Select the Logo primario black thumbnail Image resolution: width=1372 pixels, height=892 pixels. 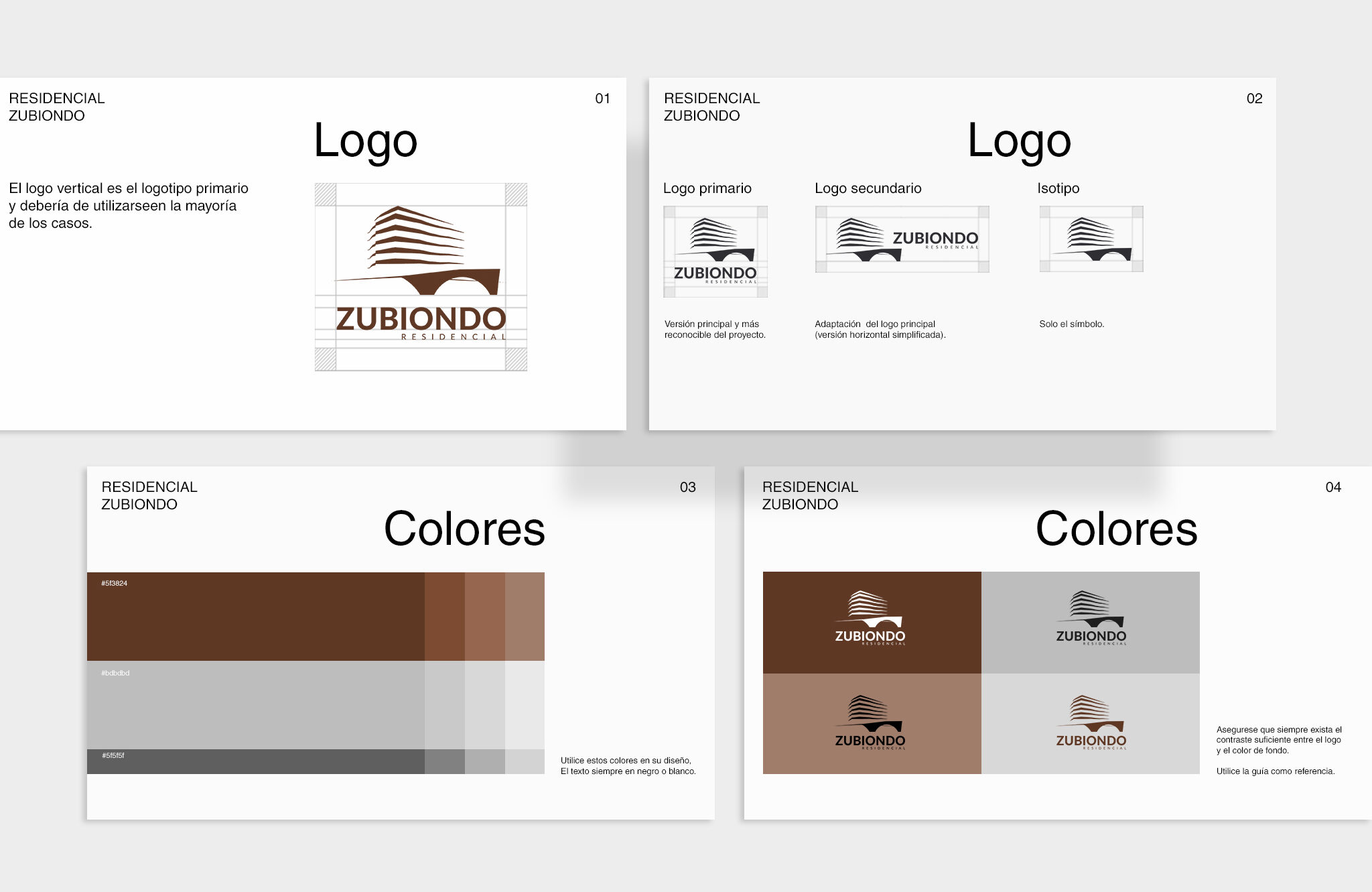715,251
